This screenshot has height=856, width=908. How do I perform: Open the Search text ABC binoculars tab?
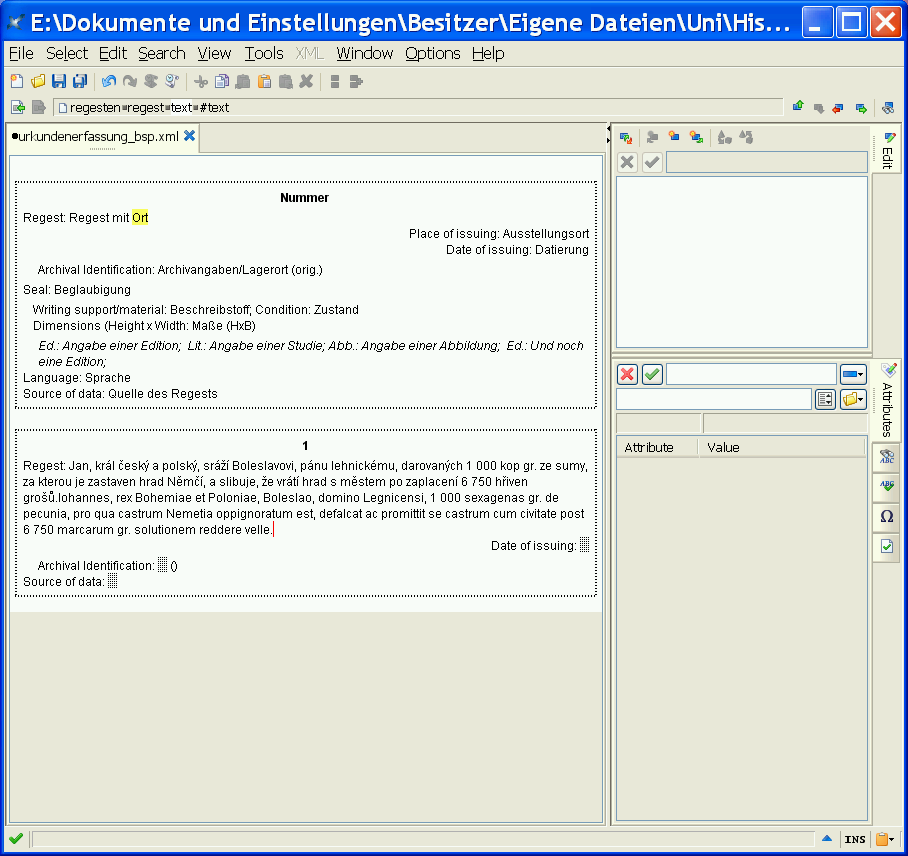tap(887, 456)
